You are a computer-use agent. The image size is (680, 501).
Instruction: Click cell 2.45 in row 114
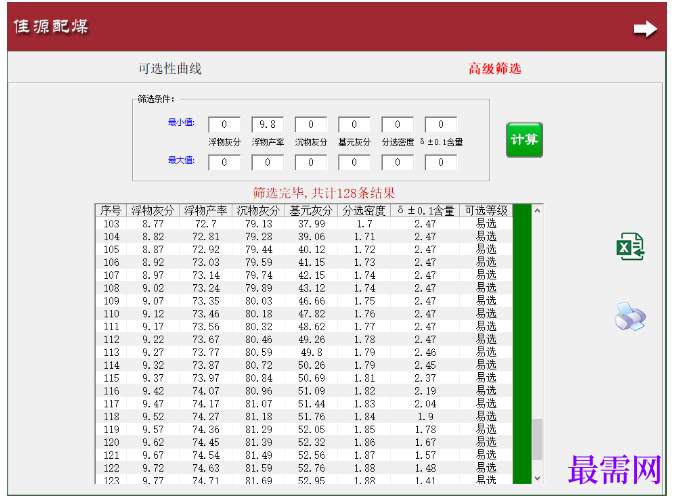click(x=425, y=365)
